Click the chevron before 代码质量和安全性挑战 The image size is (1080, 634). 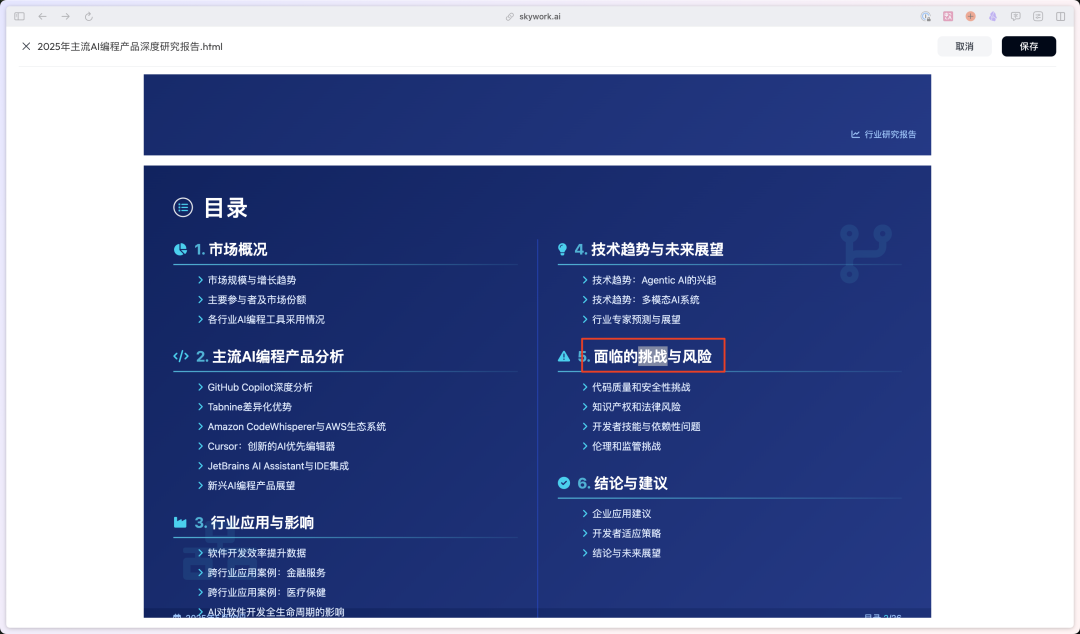click(x=585, y=387)
